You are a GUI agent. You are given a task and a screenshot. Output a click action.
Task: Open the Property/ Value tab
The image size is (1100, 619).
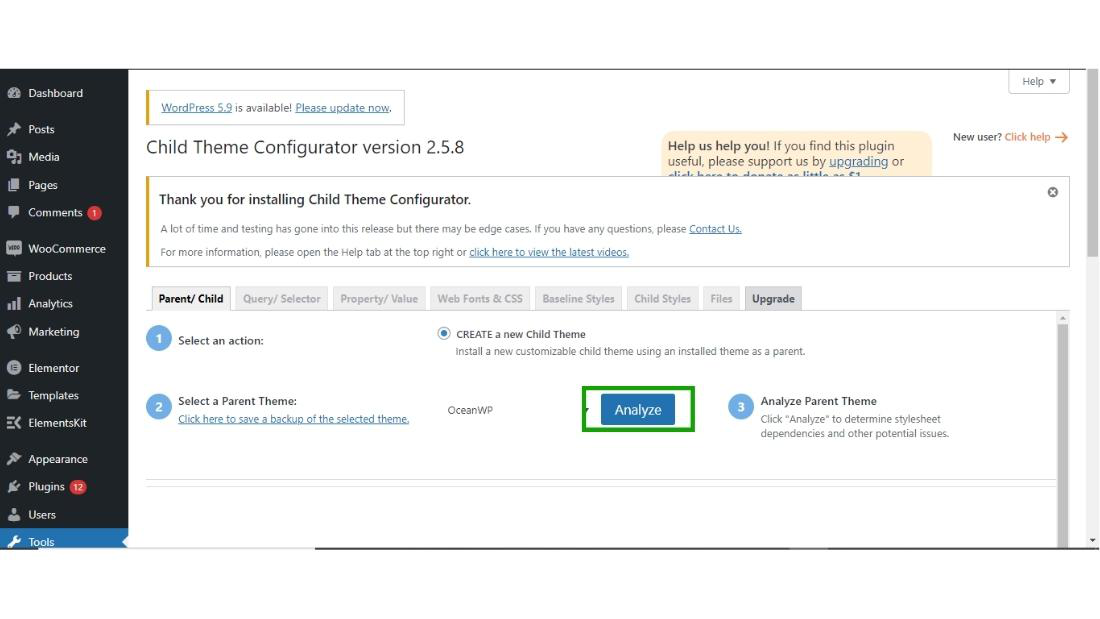(379, 298)
